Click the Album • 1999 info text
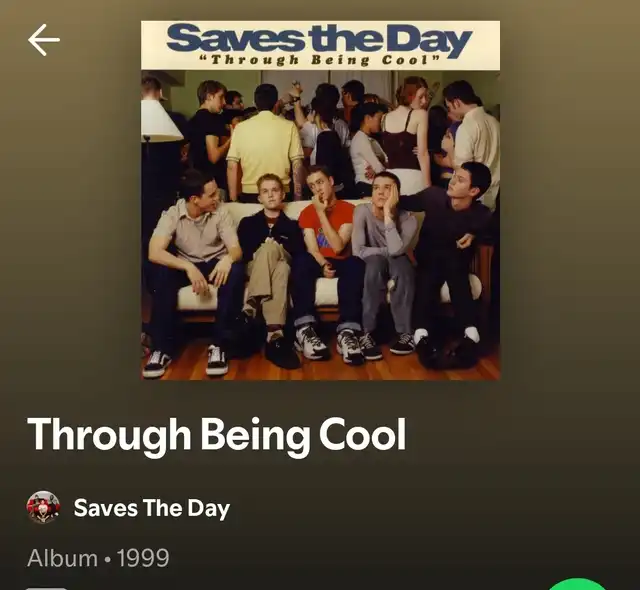 click(x=98, y=558)
